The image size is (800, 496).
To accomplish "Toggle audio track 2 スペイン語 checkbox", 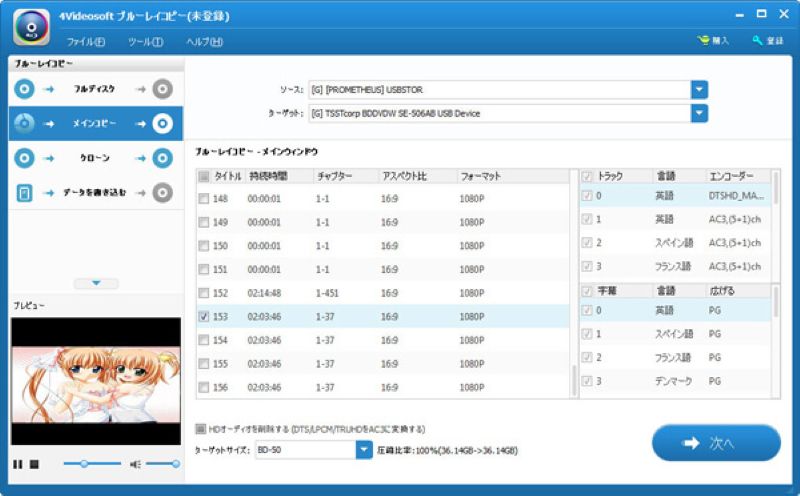I will (587, 242).
